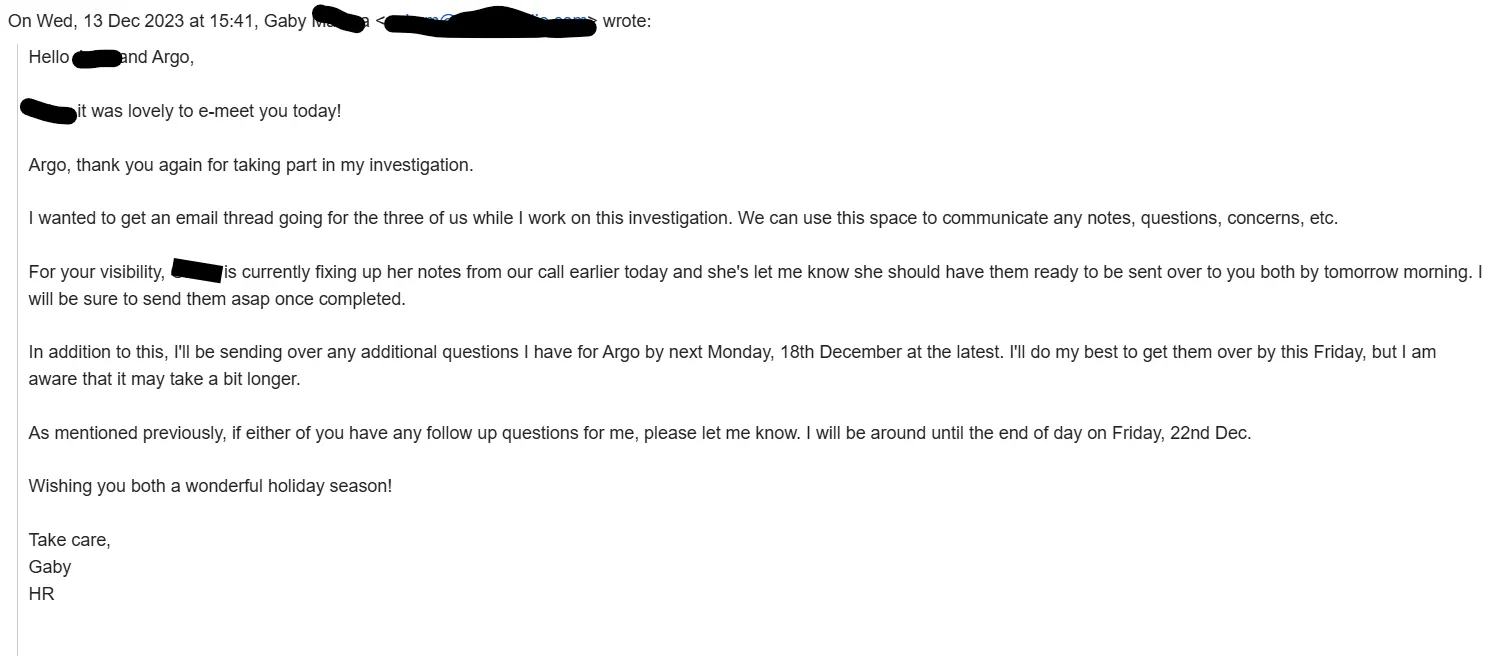Screen dimensions: 1497x656
Task: Click the "Hello" greeting word
Action: click(49, 57)
